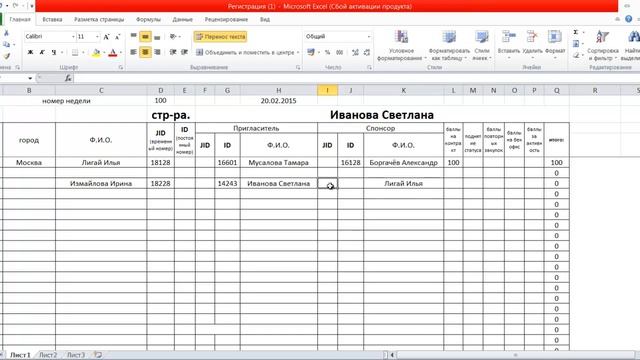Toggle bold formatting (Ж)
Image resolution: width=640 pixels, height=360 pixels.
(30, 52)
